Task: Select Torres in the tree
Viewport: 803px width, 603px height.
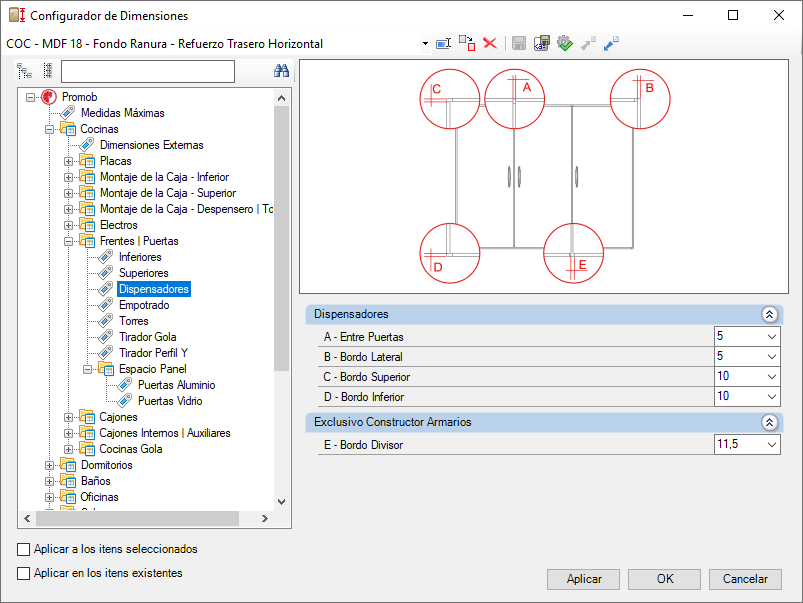Action: click(x=134, y=321)
